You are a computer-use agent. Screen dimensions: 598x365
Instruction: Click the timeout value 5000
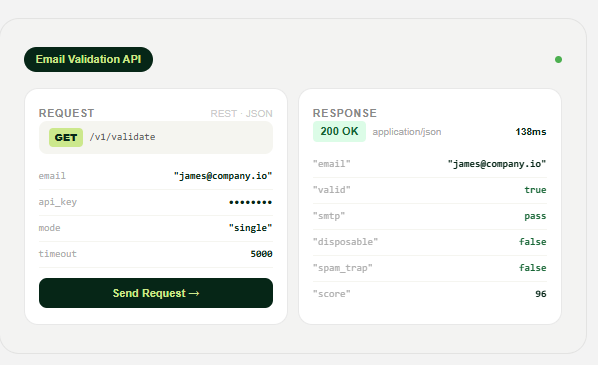point(261,254)
